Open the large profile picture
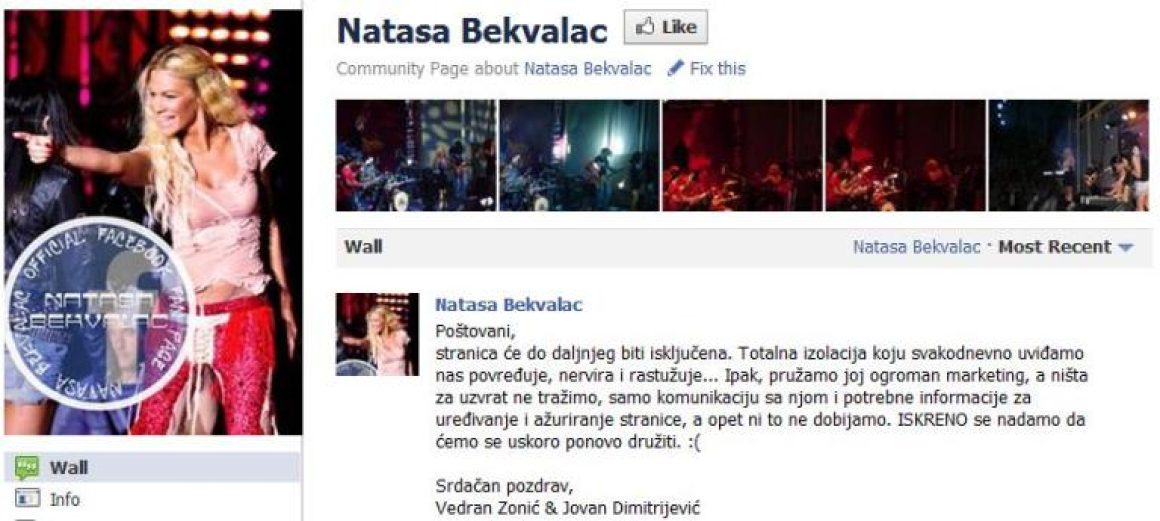 click(x=153, y=223)
